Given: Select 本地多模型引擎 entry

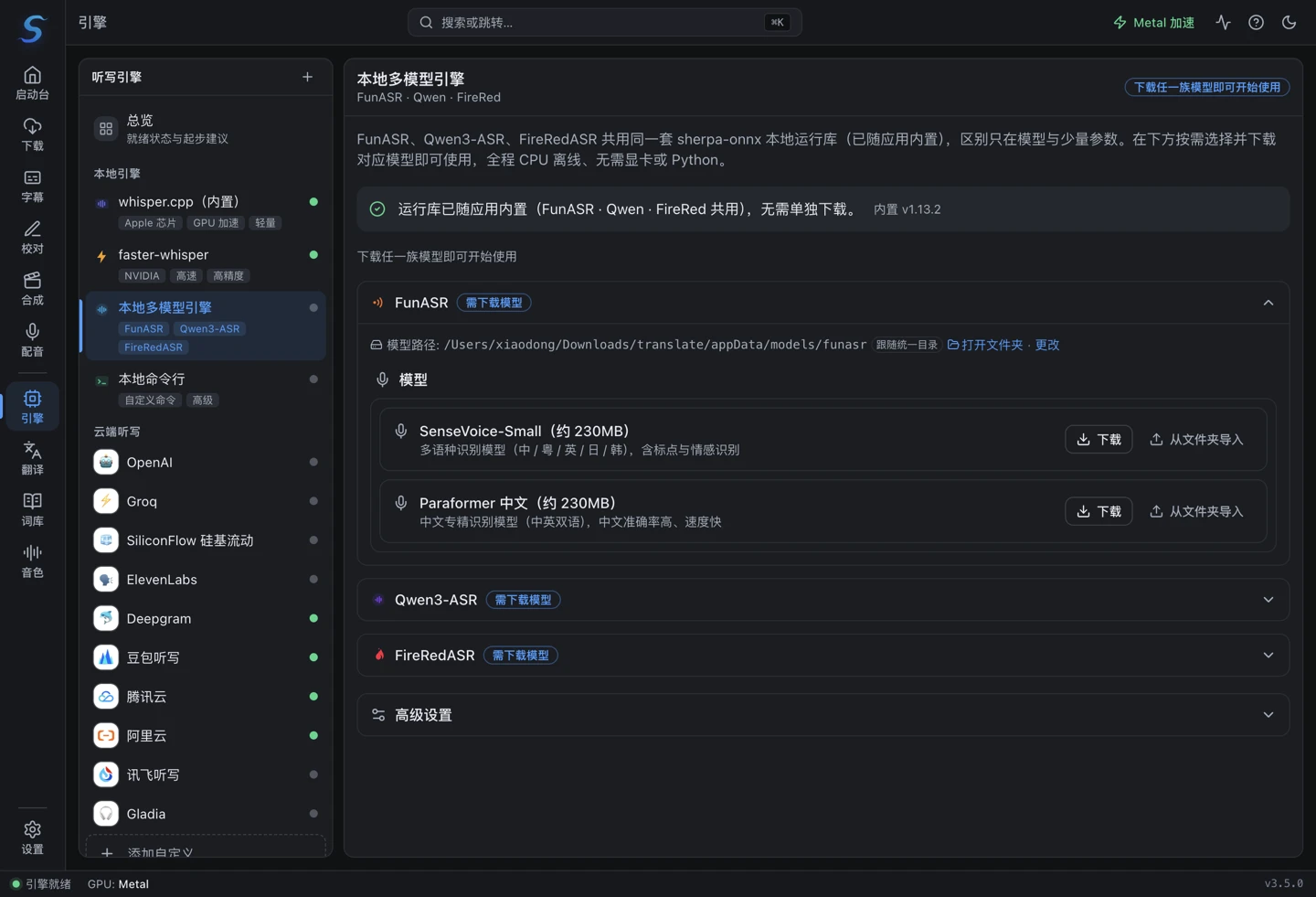Looking at the screenshot, I should click(206, 326).
